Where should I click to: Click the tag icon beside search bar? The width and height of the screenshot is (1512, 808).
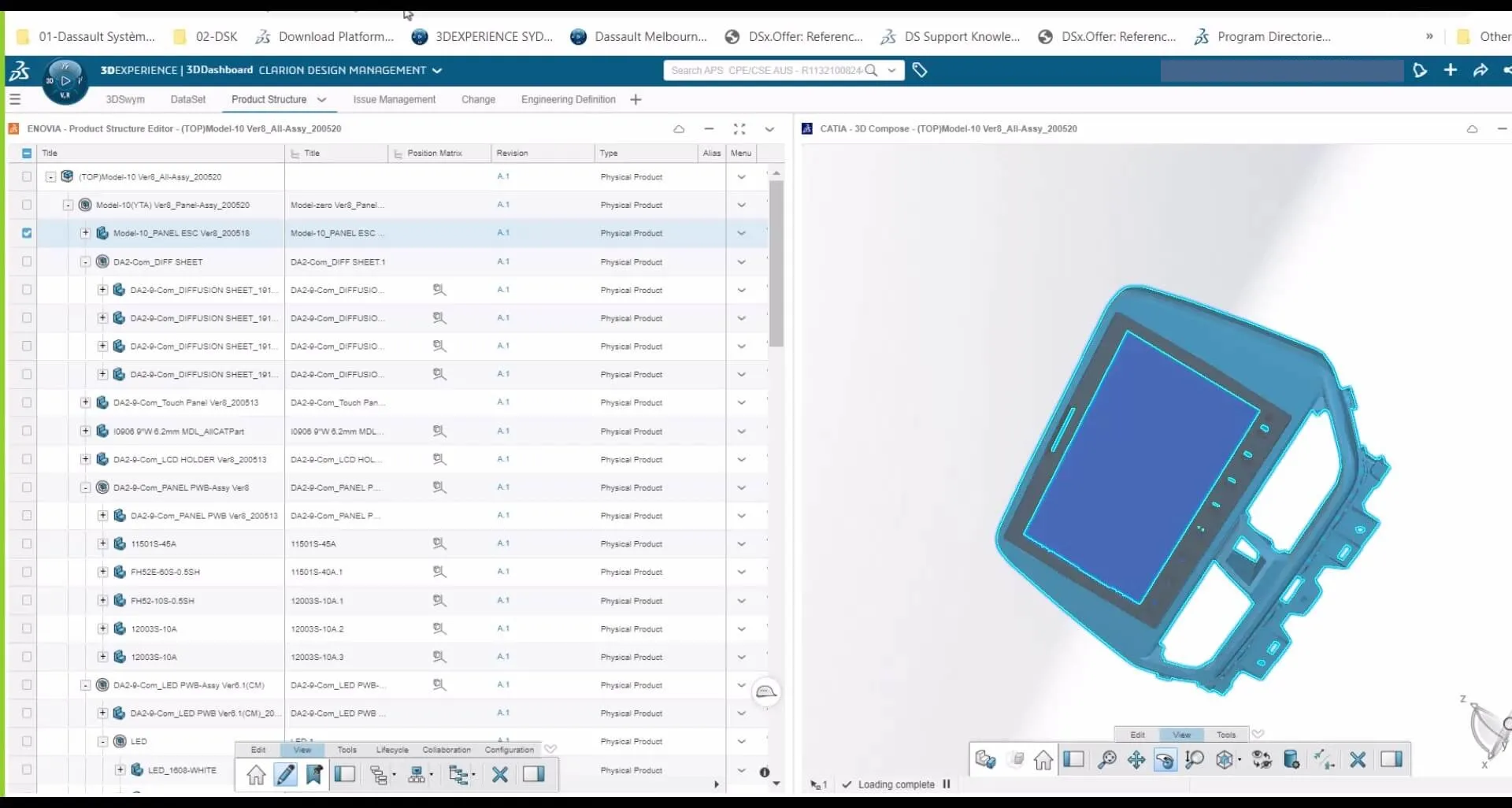[x=919, y=70]
